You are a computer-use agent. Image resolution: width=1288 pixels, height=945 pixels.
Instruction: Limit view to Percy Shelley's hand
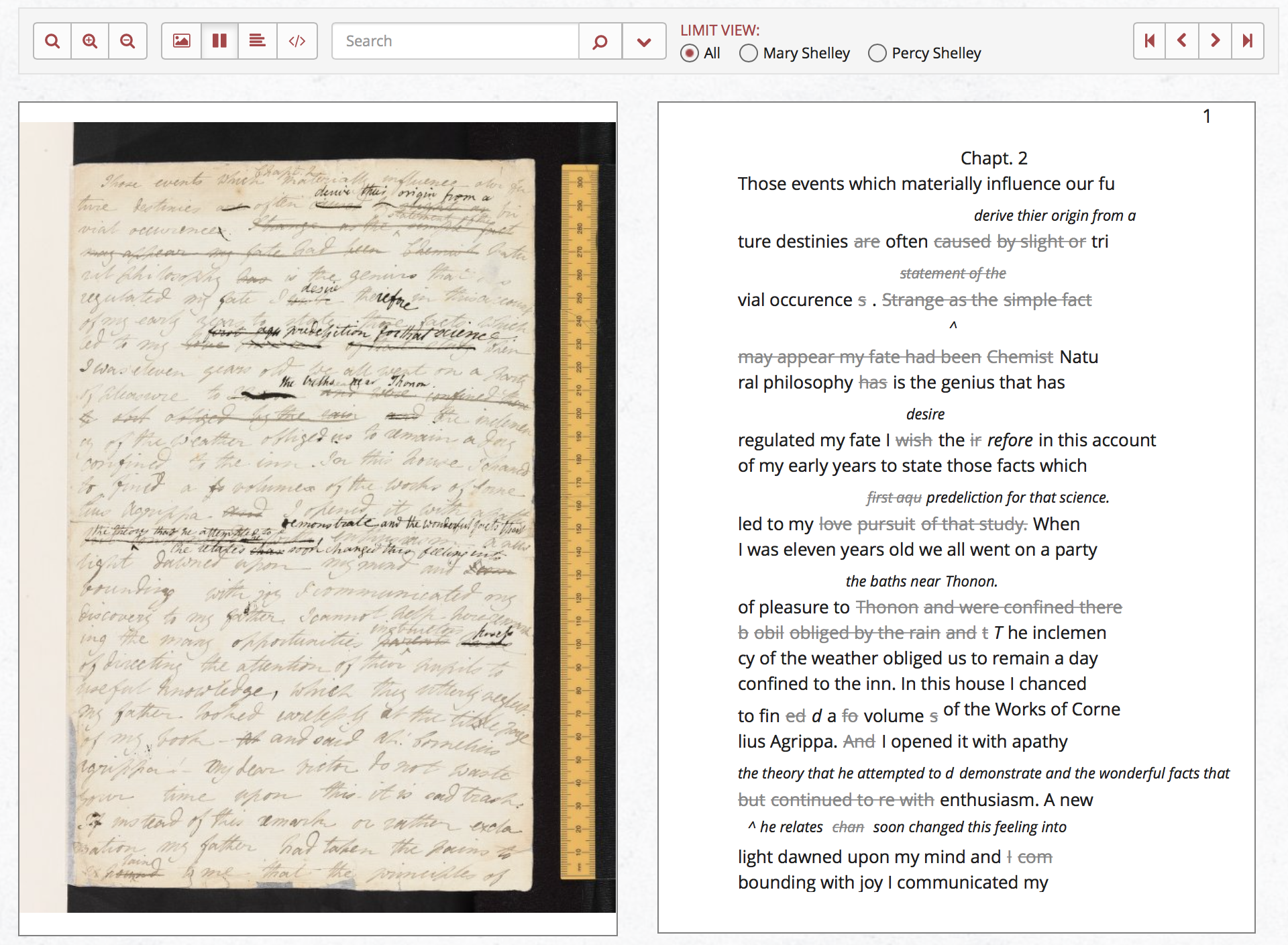877,53
